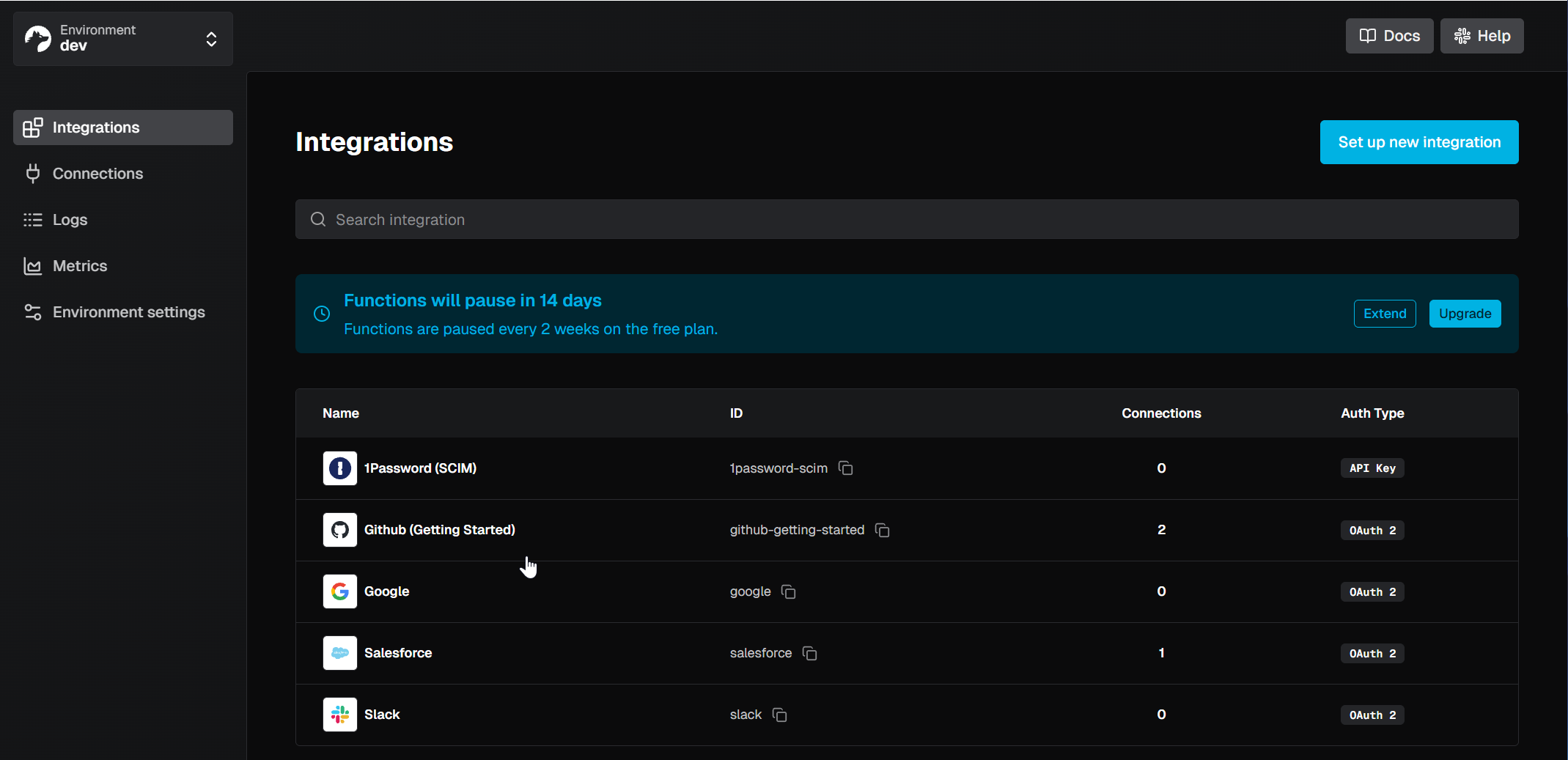
Task: Click the Integrations grid icon
Action: point(33,128)
